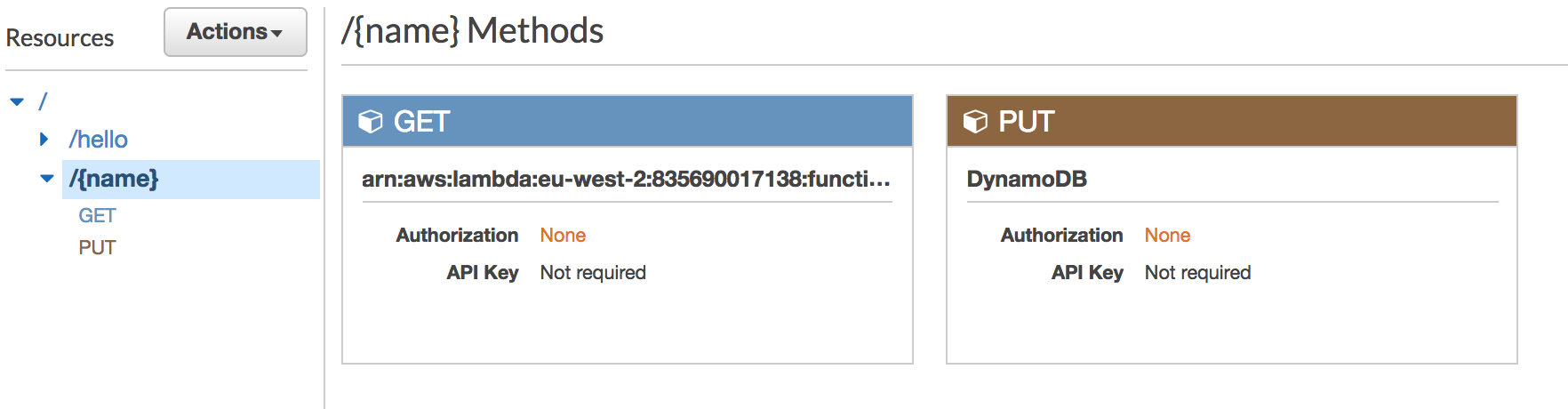This screenshot has width=1568, height=409.
Task: Open the PUT method under /{name}
Action: tap(97, 248)
